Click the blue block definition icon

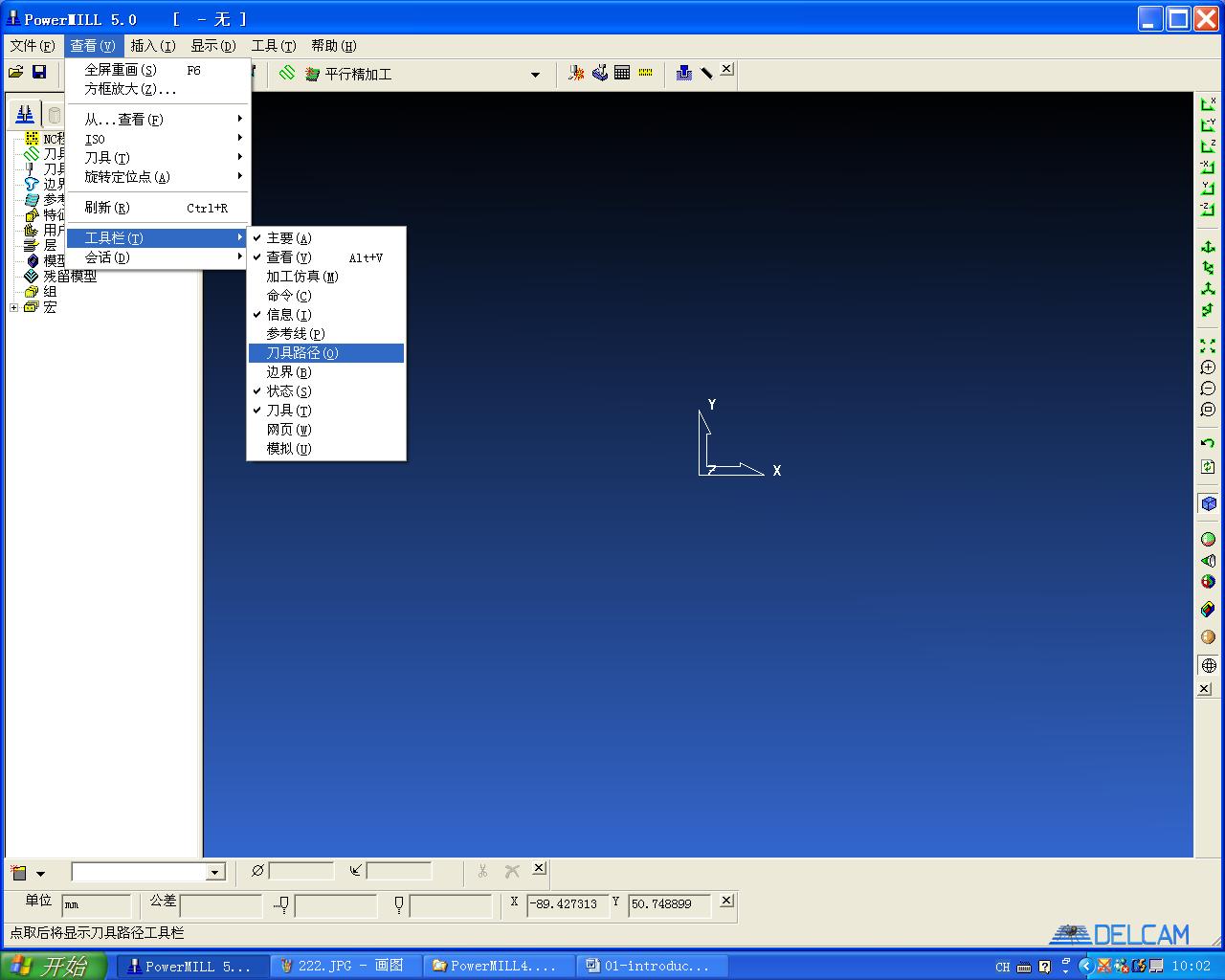pos(683,73)
